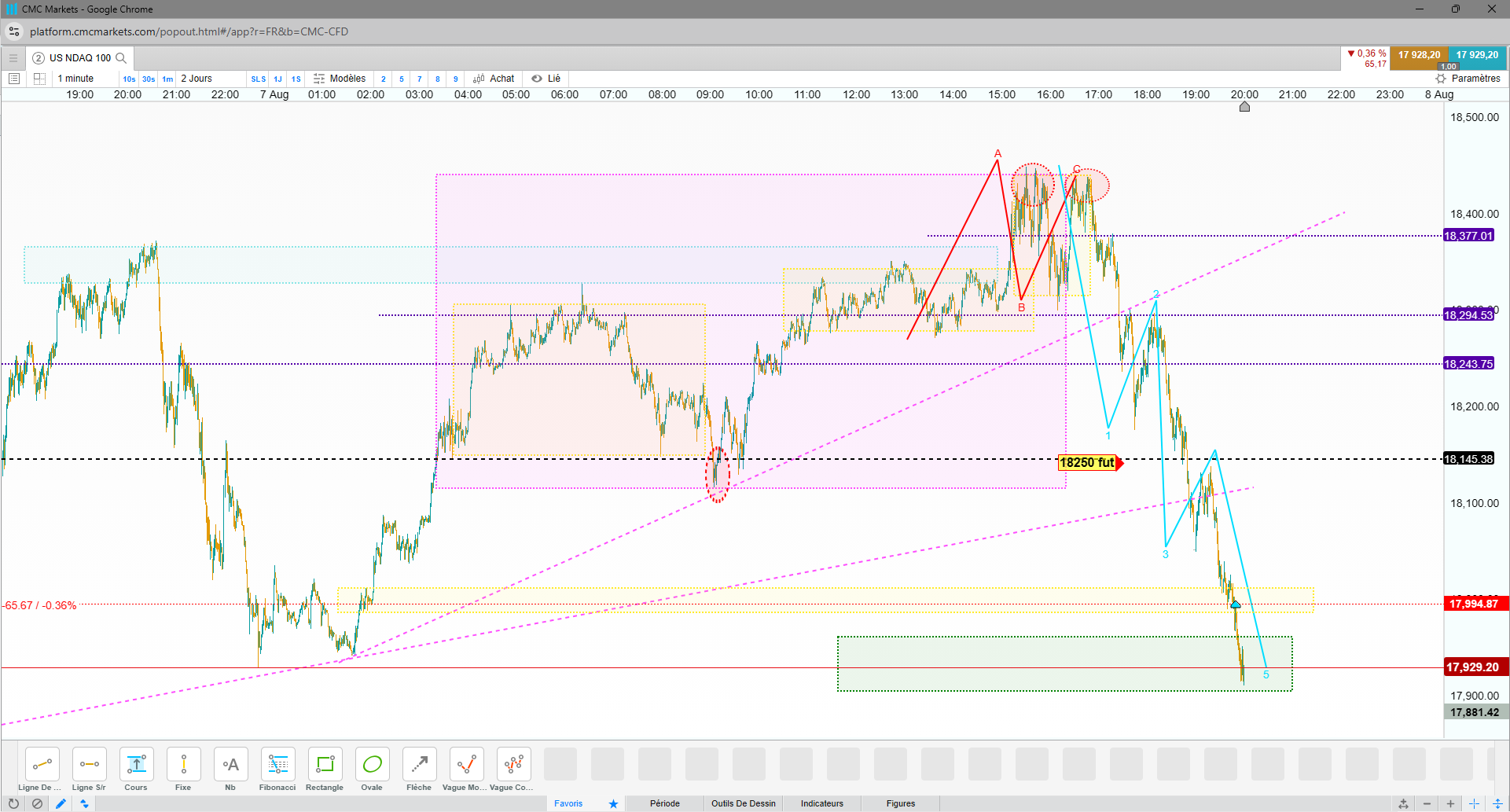This screenshot has width=1510, height=812.
Task: Toggle the 1J period shortcut
Action: click(277, 79)
